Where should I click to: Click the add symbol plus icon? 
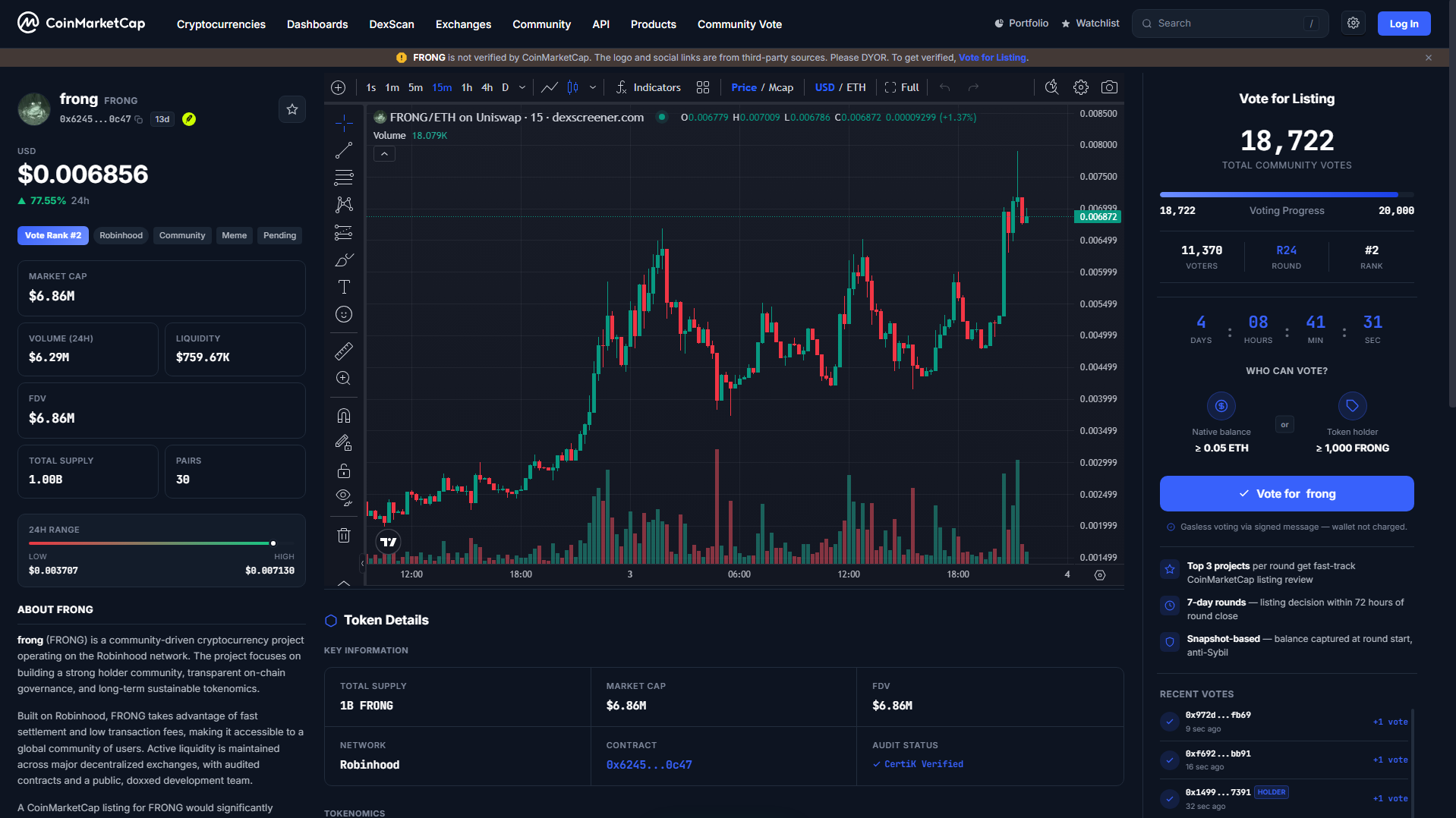[x=339, y=87]
